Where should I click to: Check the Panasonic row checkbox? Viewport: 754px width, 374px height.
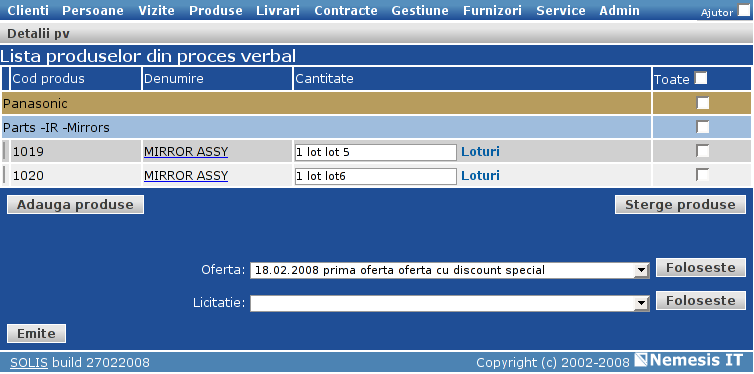(x=703, y=103)
